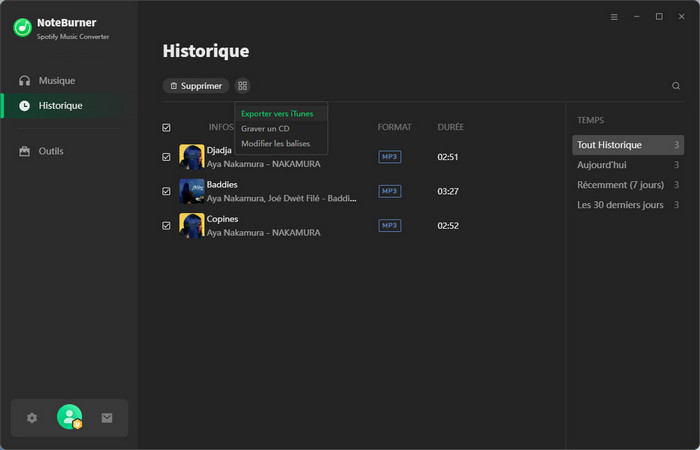This screenshot has width=700, height=450.
Task: Click duration 02:51
Action: 448,157
